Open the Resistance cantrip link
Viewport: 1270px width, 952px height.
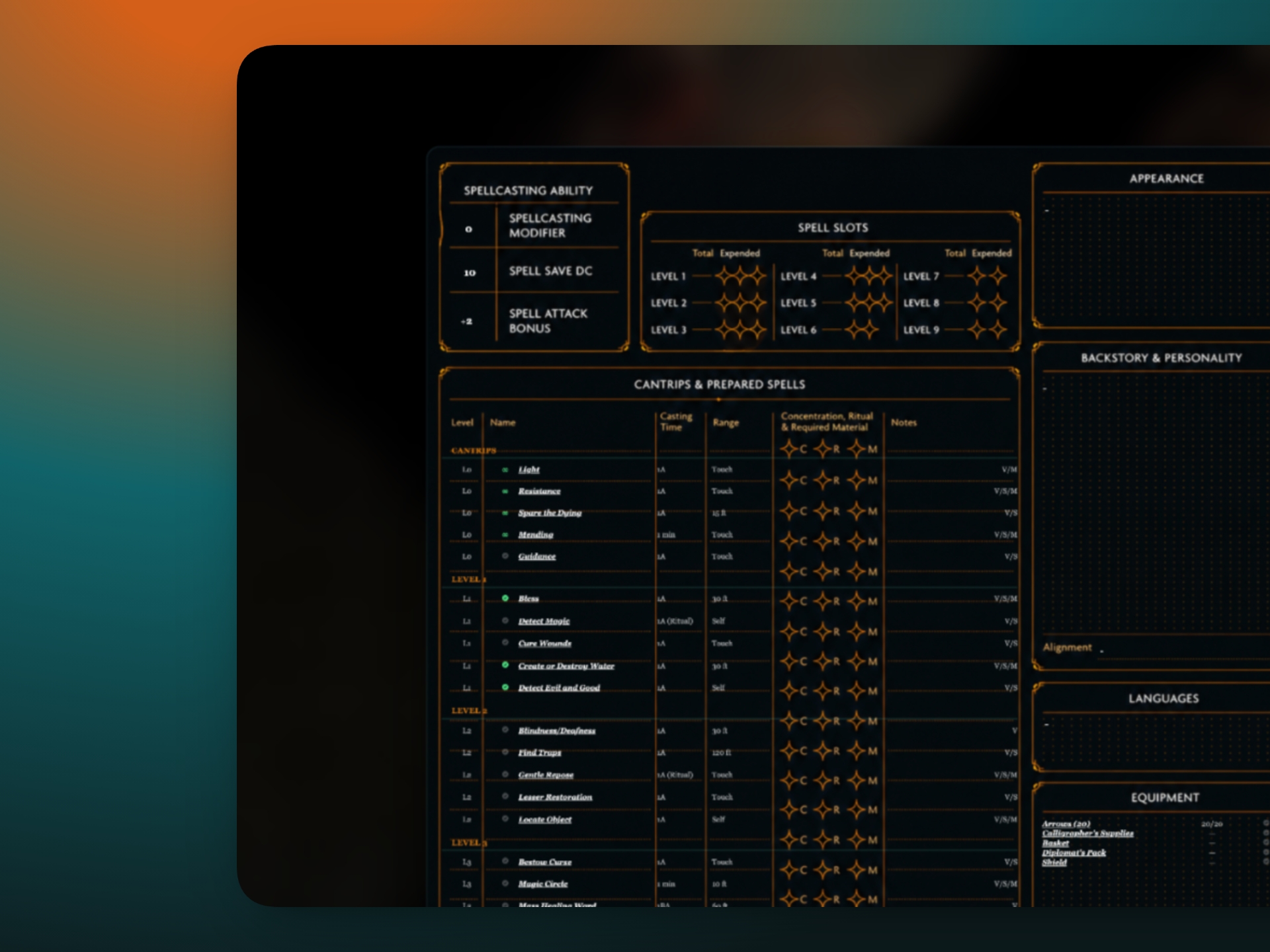539,492
